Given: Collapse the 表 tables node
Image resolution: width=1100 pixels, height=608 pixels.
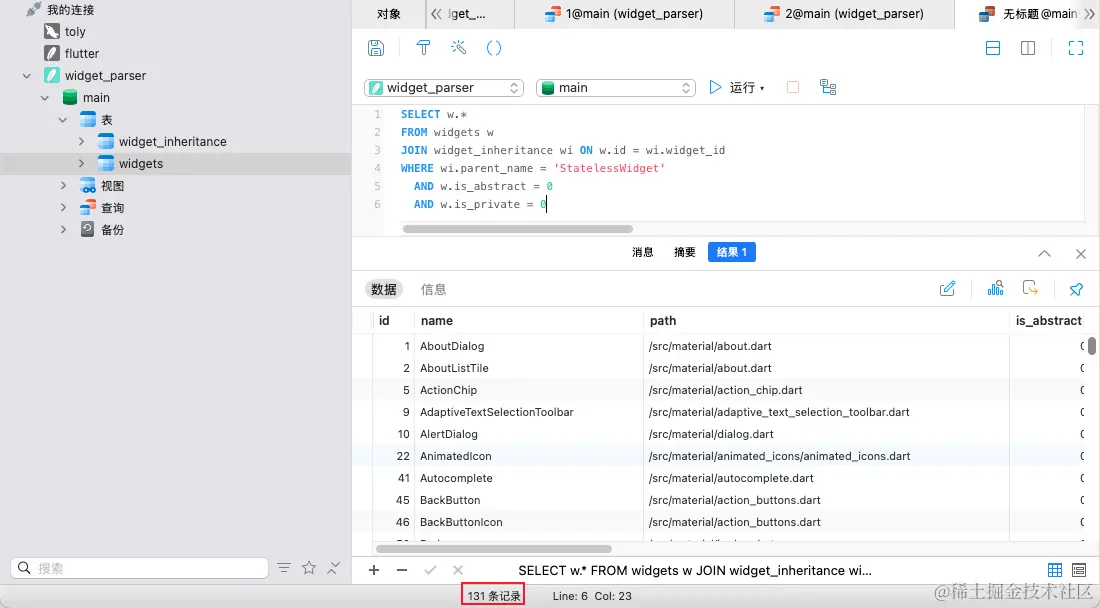Looking at the screenshot, I should point(63,120).
